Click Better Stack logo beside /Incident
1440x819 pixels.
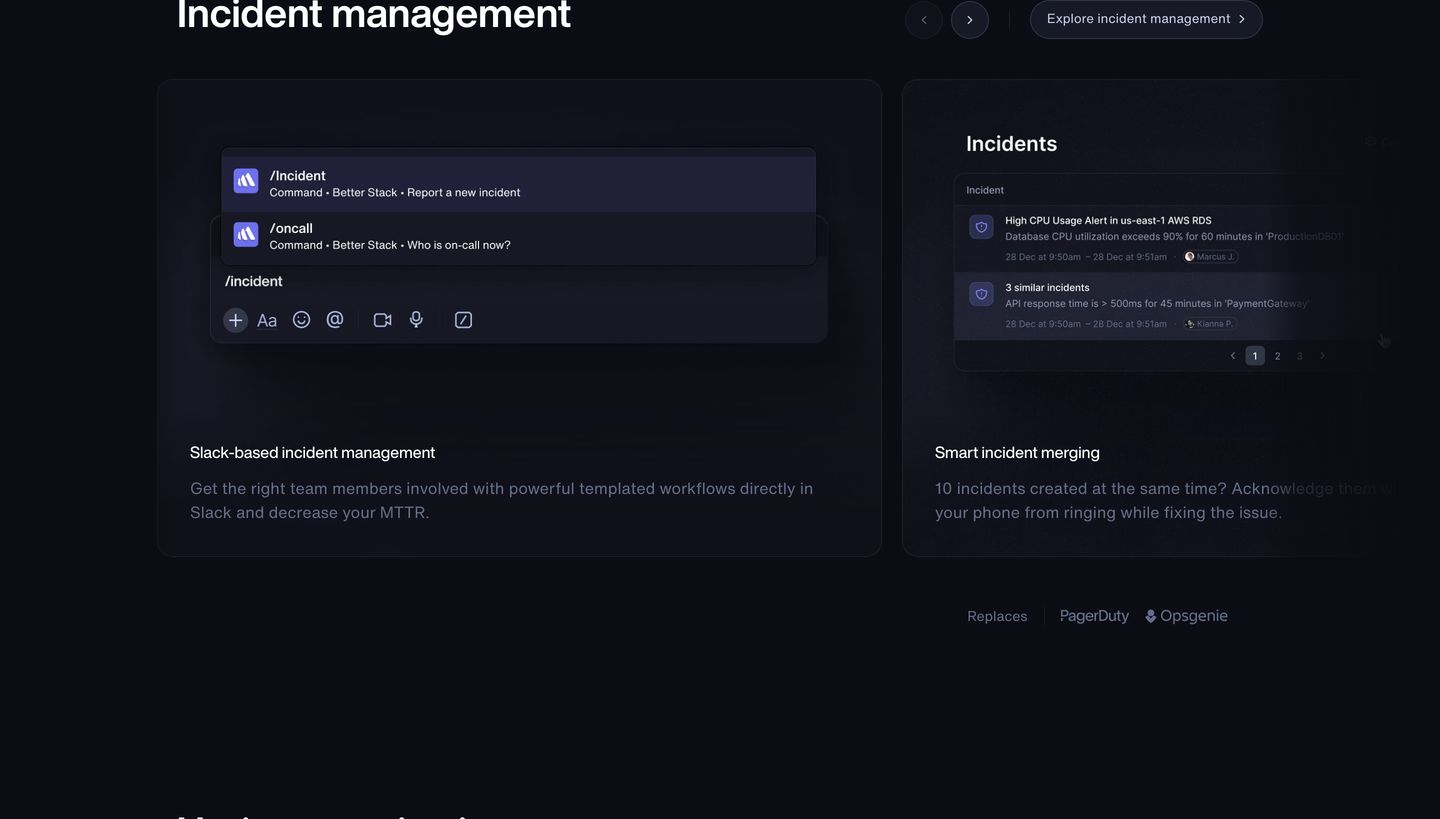click(246, 181)
